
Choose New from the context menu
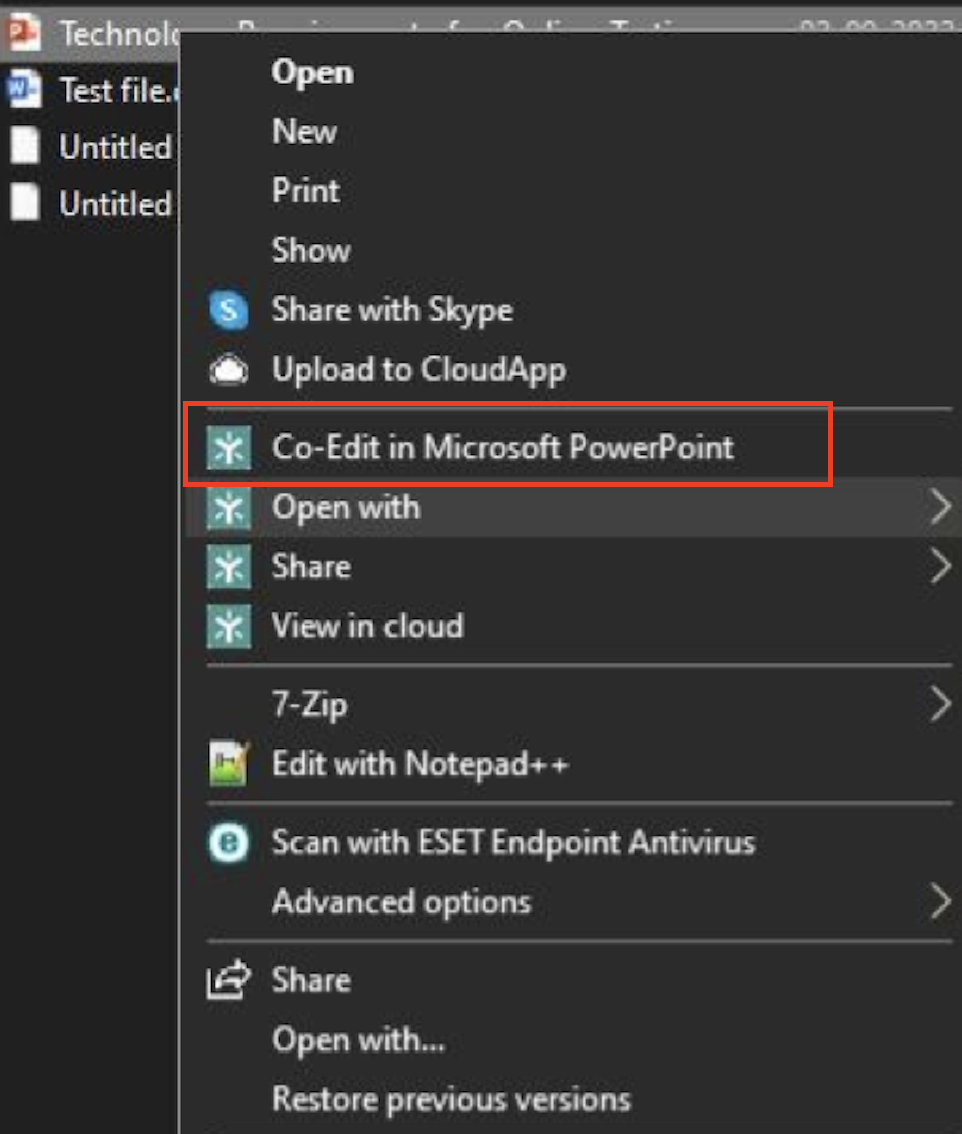(304, 132)
